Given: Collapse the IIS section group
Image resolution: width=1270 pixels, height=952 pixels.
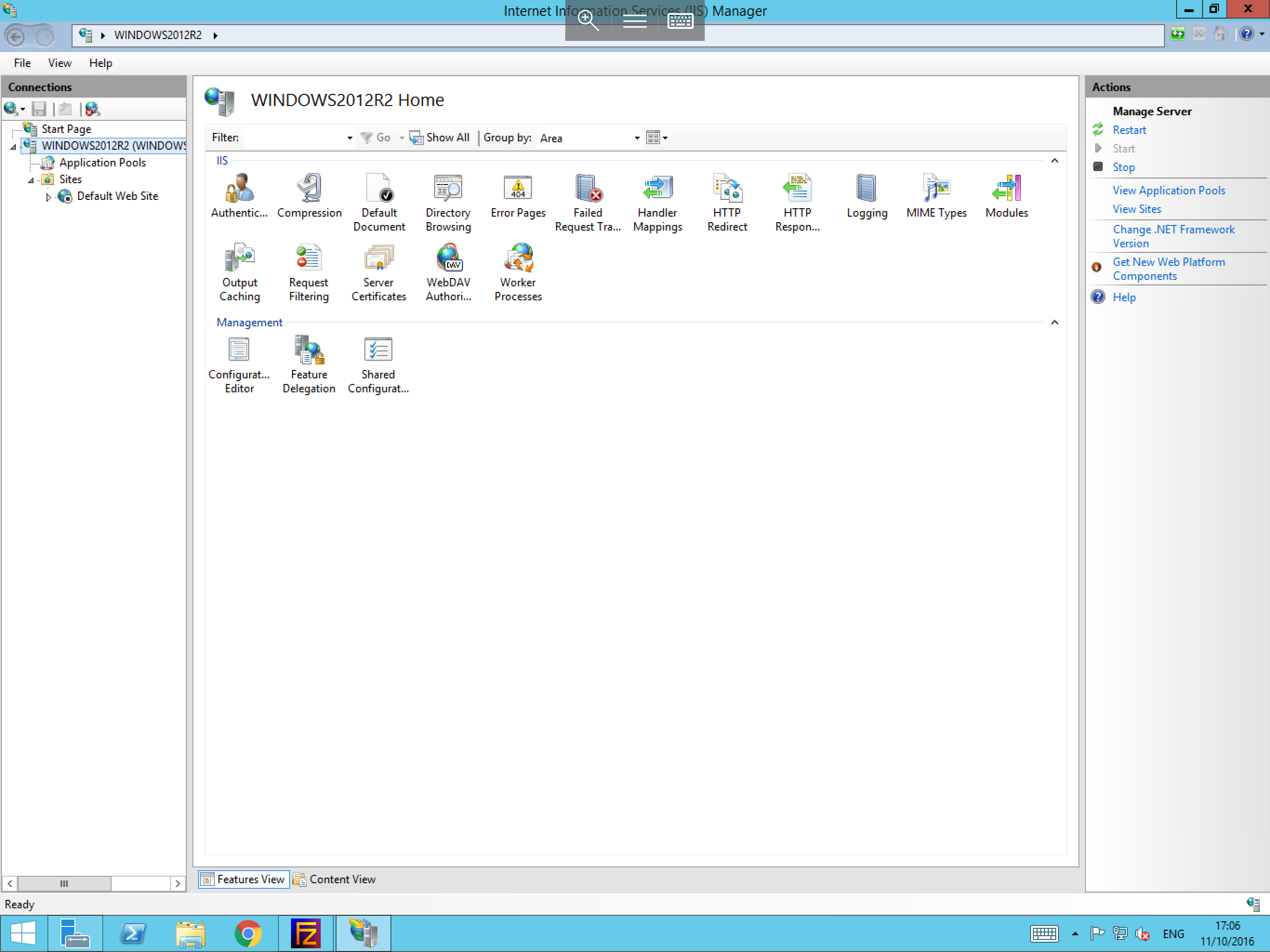Looking at the screenshot, I should [1055, 161].
